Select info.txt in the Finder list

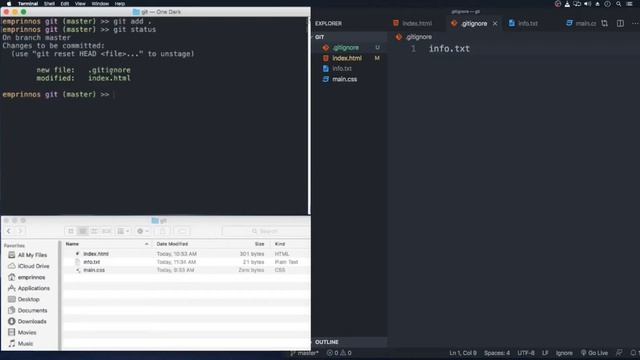coord(186,262)
